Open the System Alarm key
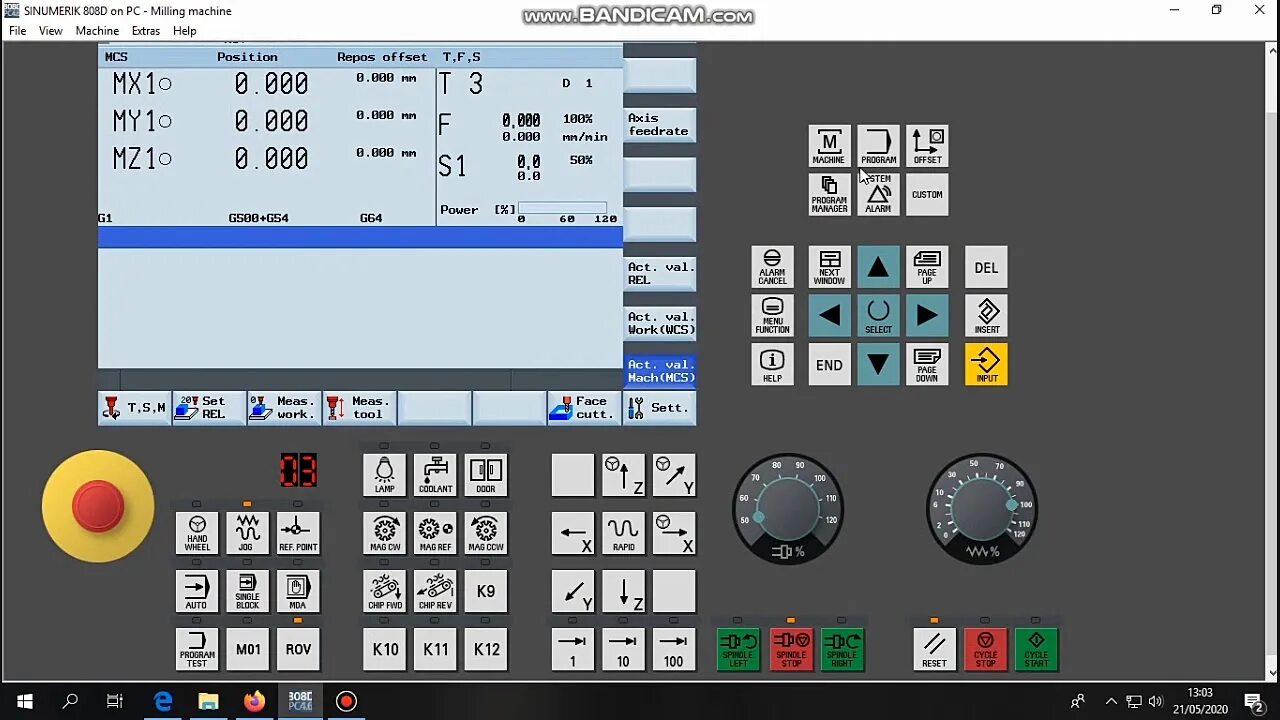 (878, 194)
